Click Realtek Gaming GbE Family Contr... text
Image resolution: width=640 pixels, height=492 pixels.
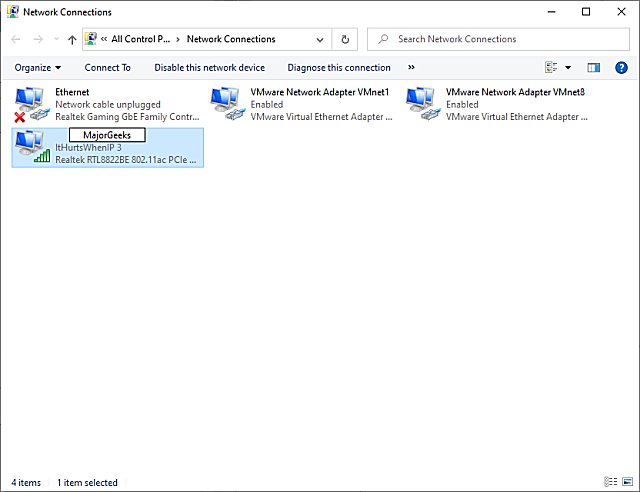[x=127, y=117]
